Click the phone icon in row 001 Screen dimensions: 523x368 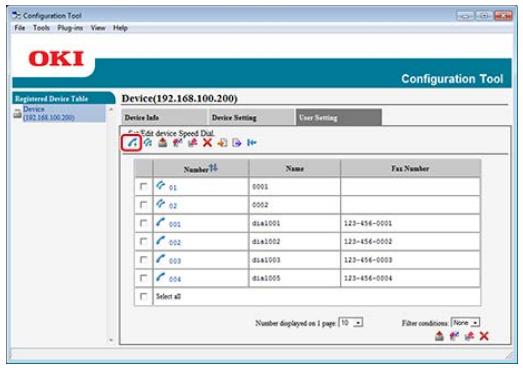[x=160, y=222]
